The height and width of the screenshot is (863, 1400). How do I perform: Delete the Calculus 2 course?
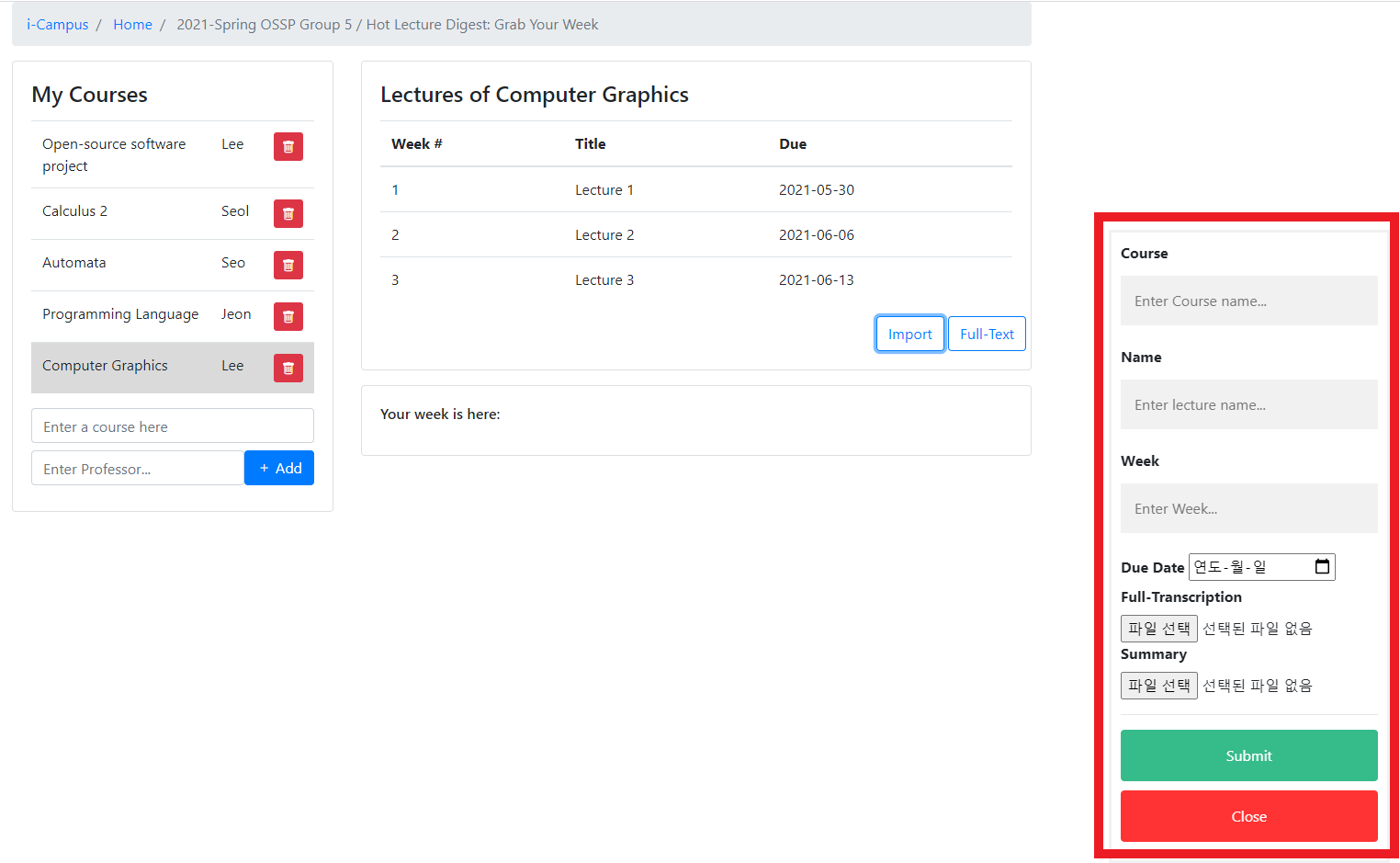coord(288,213)
